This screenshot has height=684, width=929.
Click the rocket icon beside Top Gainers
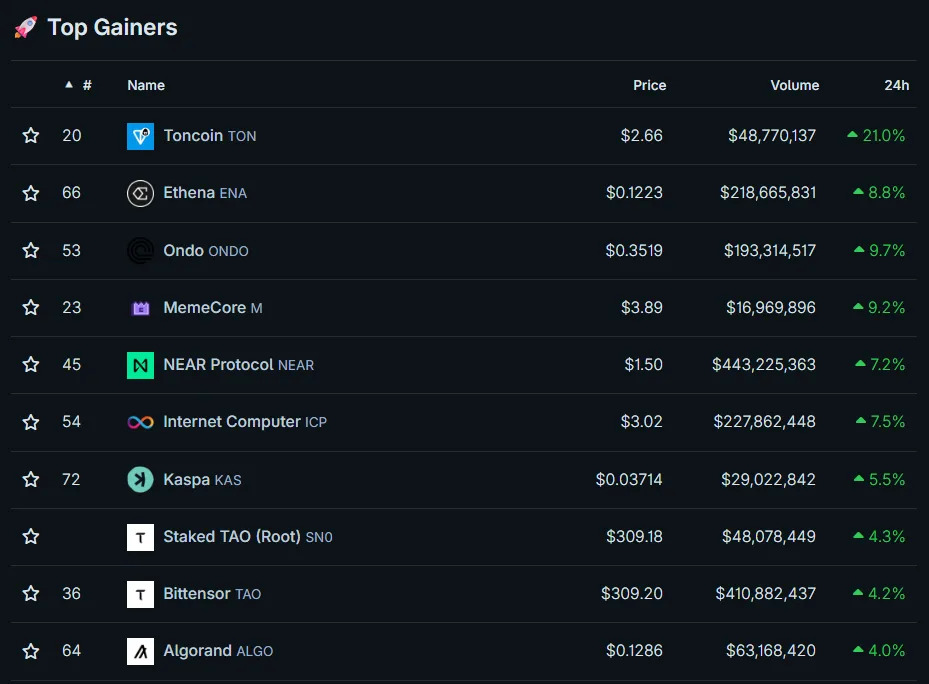click(25, 27)
